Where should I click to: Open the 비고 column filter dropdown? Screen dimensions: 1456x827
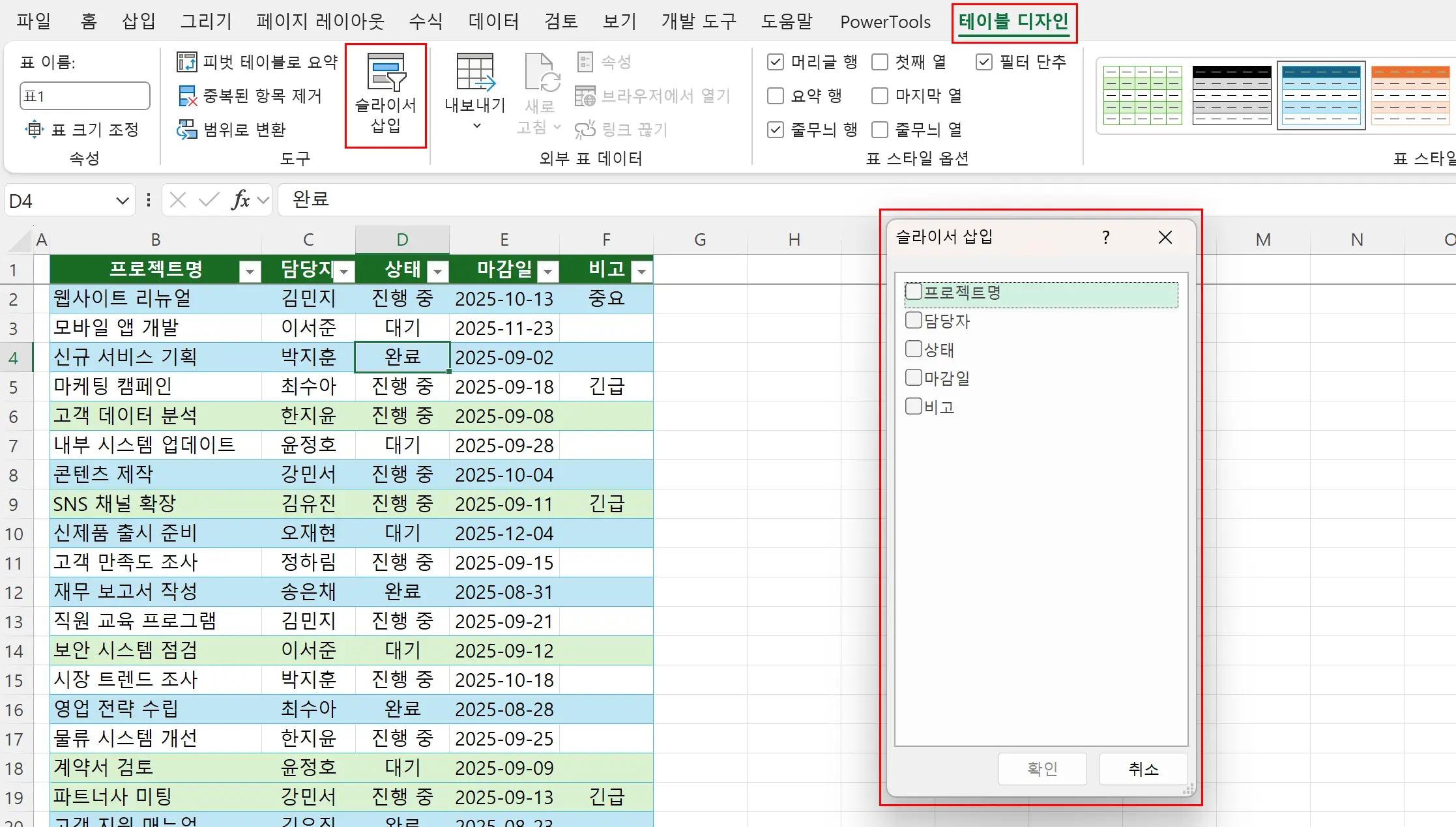(642, 271)
